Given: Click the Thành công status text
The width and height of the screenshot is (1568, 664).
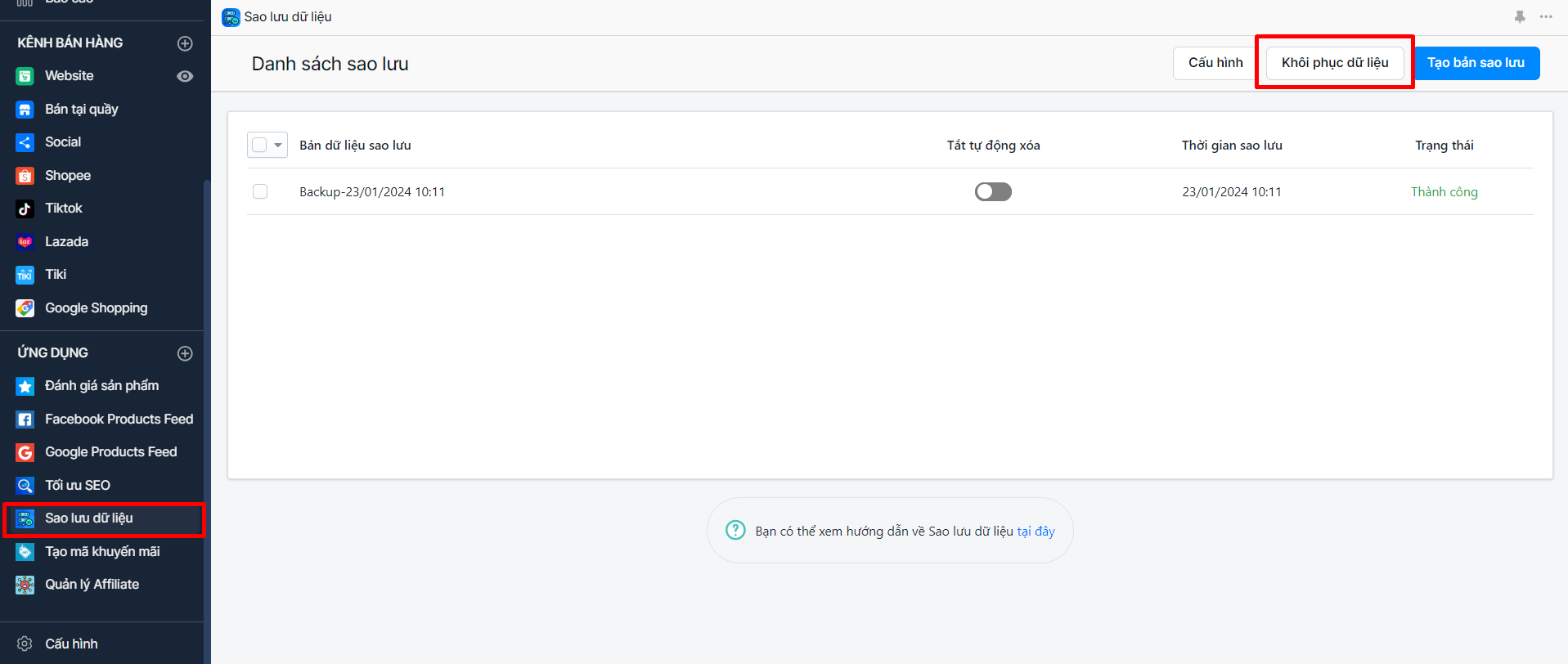Looking at the screenshot, I should [1444, 192].
